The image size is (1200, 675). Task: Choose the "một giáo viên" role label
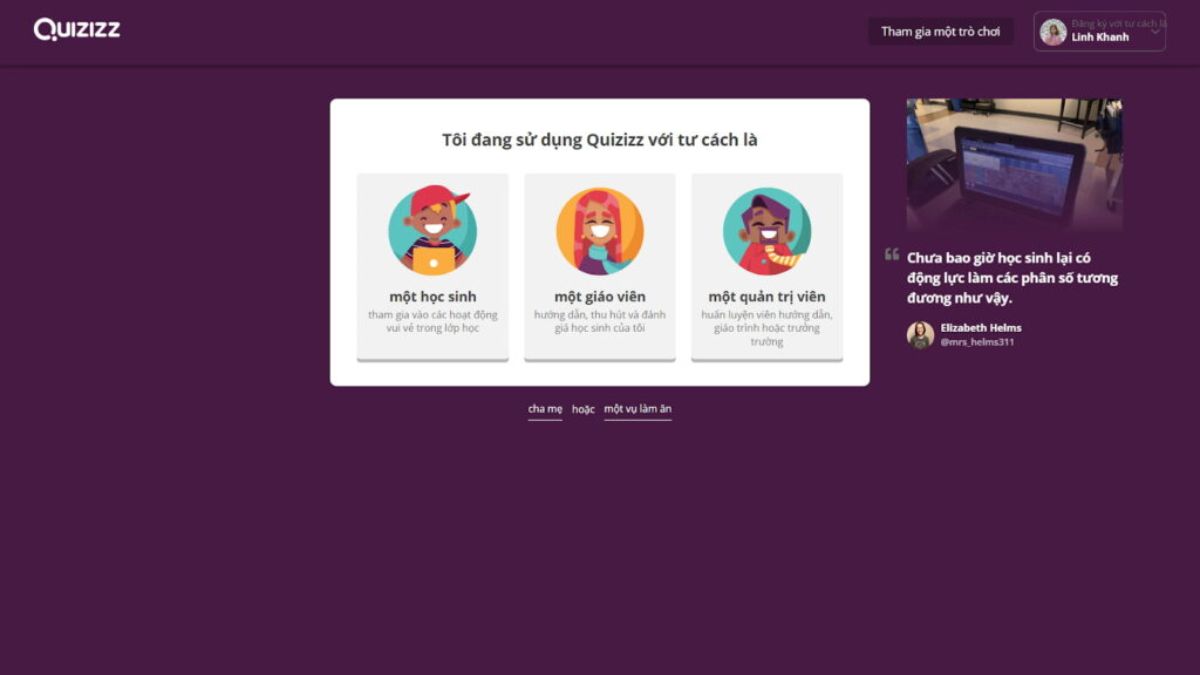pos(600,297)
